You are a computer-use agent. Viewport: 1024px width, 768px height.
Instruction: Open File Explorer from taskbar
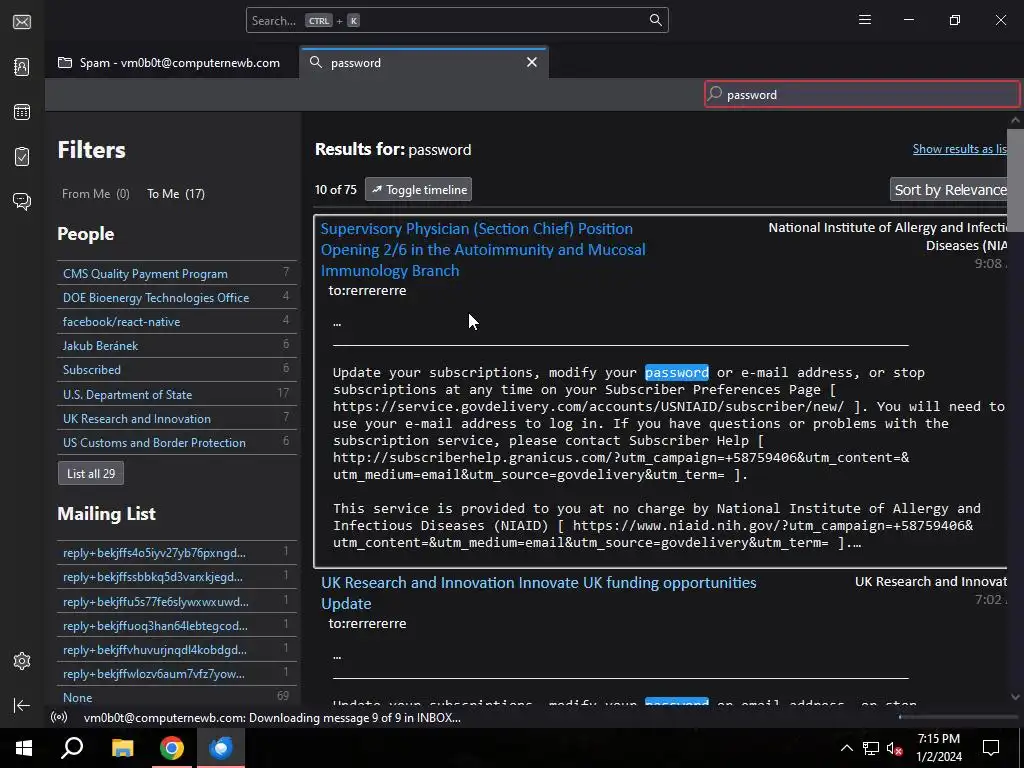[122, 748]
